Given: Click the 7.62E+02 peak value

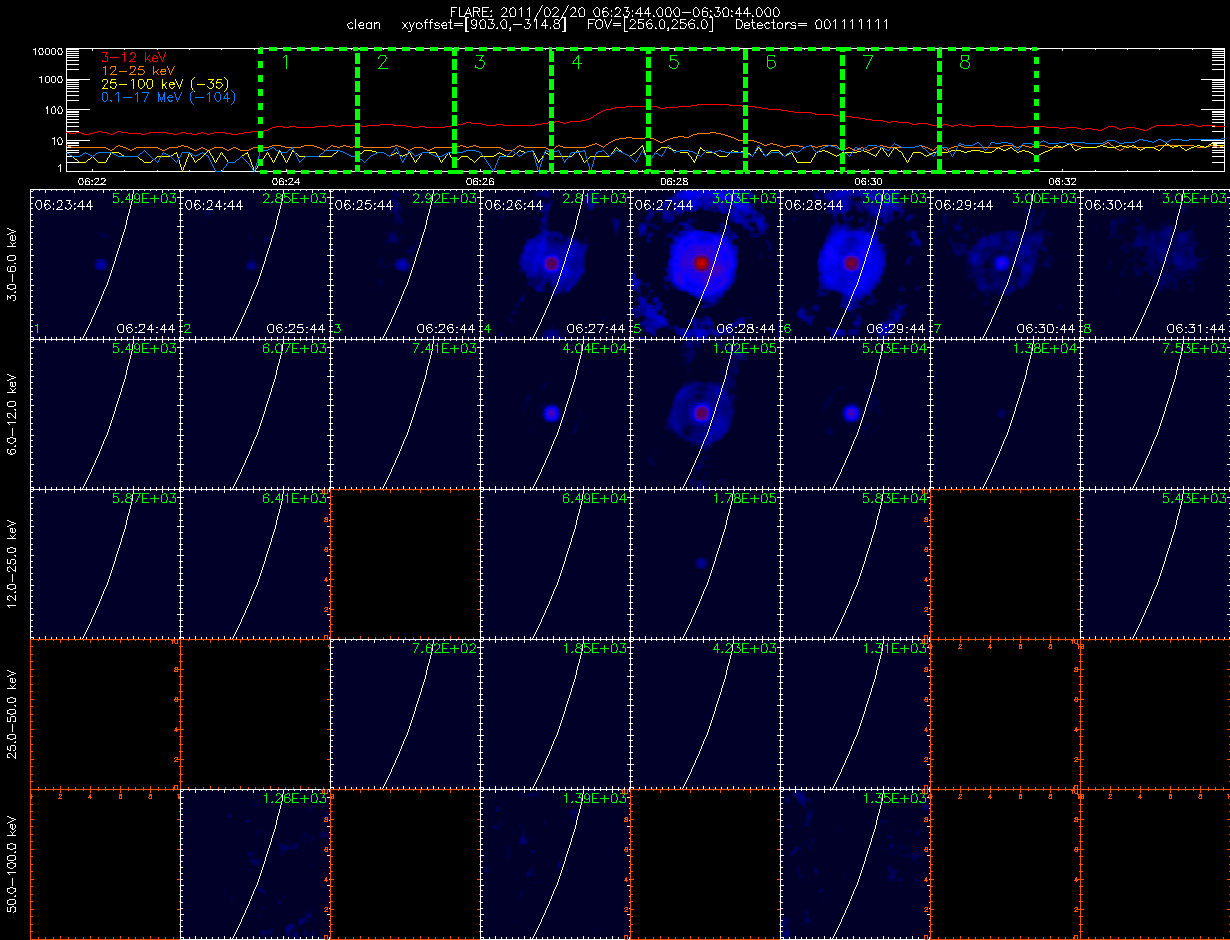Looking at the screenshot, I should click(x=445, y=649).
